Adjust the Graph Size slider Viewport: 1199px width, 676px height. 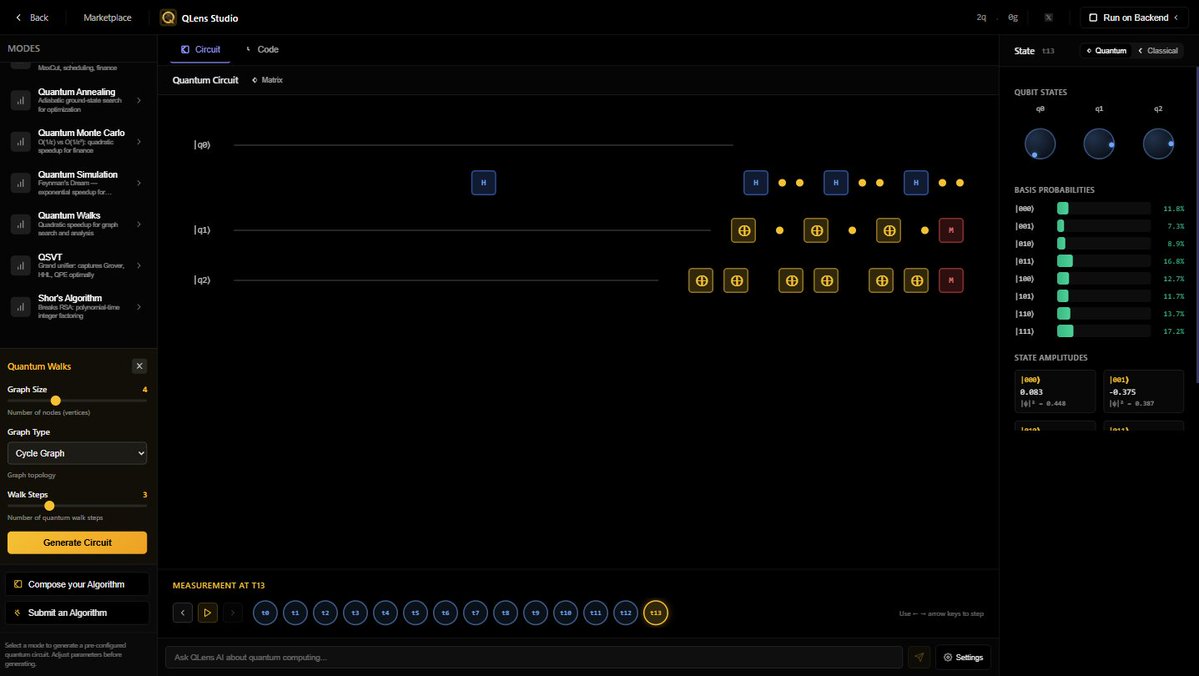(x=77, y=401)
